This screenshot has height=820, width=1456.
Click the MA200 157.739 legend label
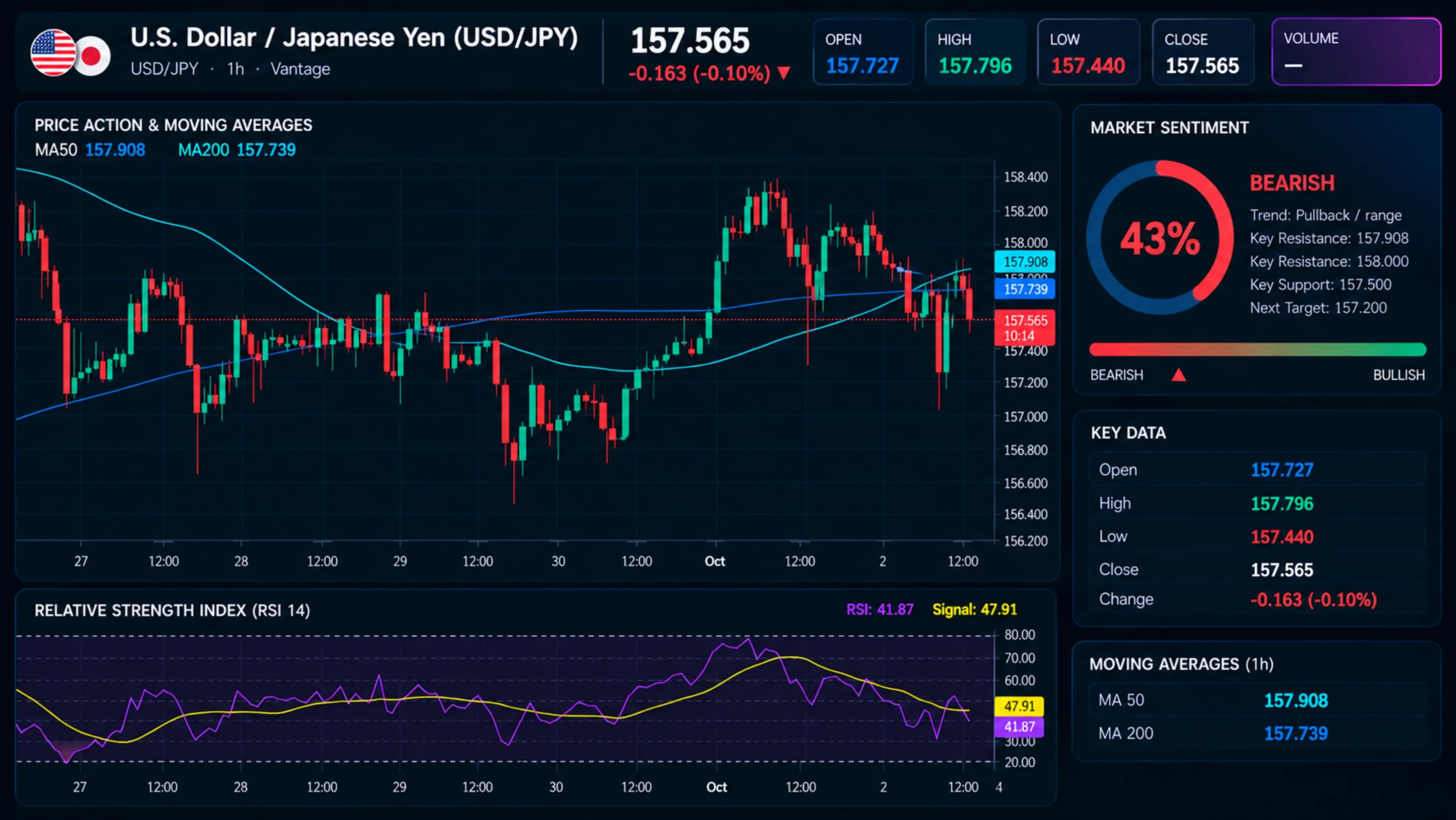pyautogui.click(x=237, y=150)
